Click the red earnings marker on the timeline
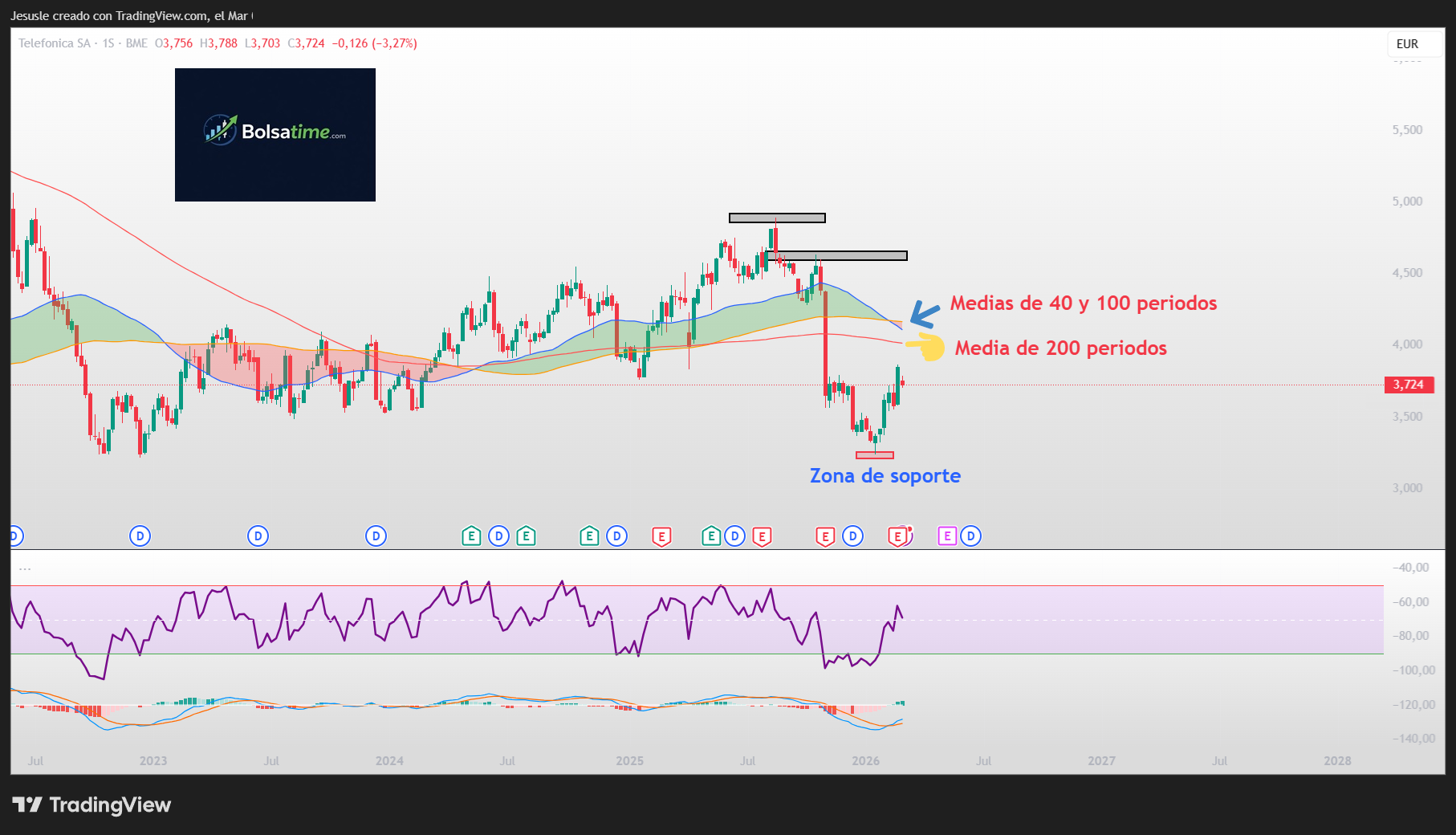Screen dimensions: 1456x835 [662, 536]
